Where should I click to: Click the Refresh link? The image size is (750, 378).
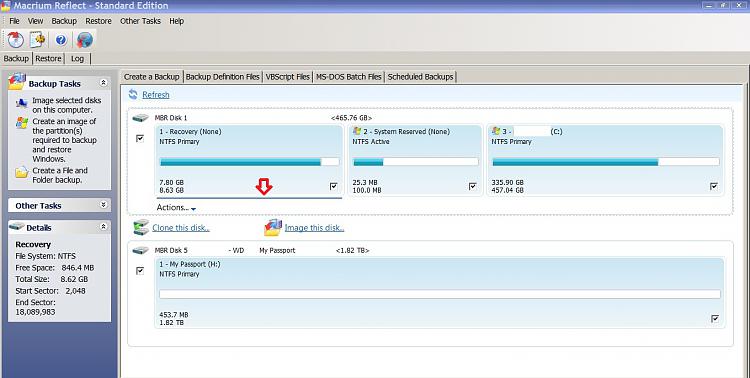[155, 95]
